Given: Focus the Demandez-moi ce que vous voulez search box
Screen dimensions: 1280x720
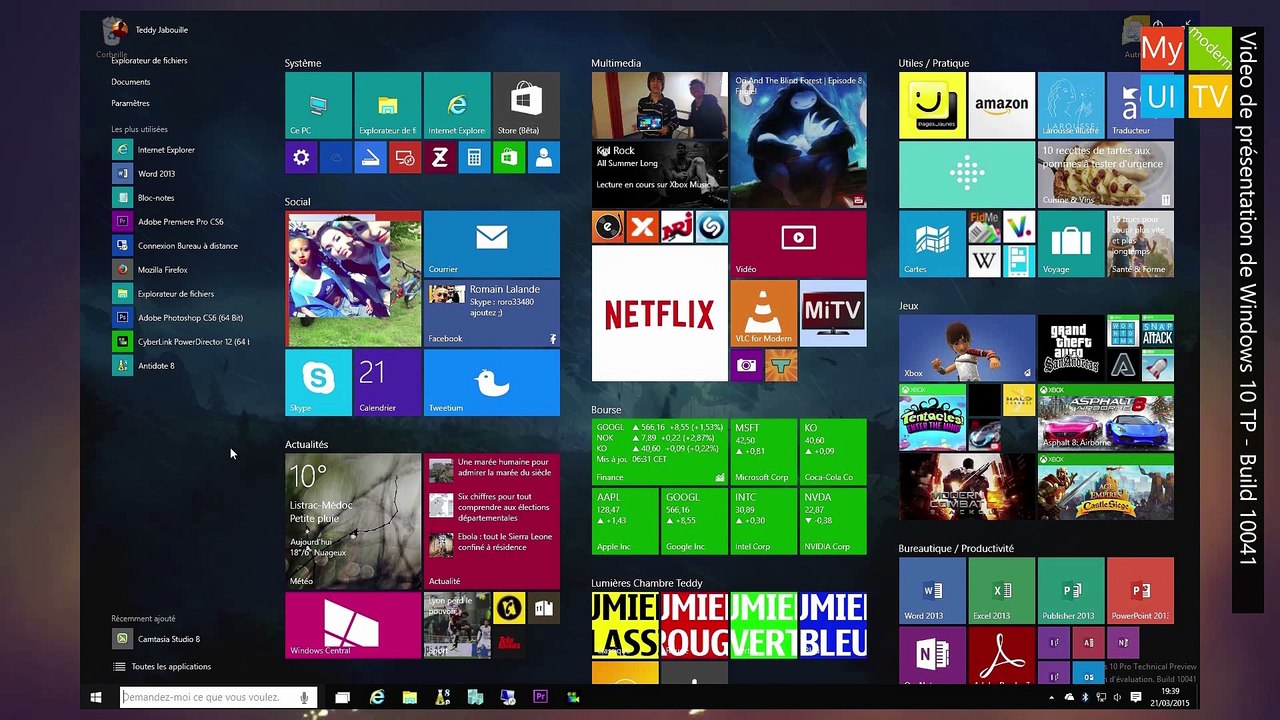Looking at the screenshot, I should (x=218, y=697).
